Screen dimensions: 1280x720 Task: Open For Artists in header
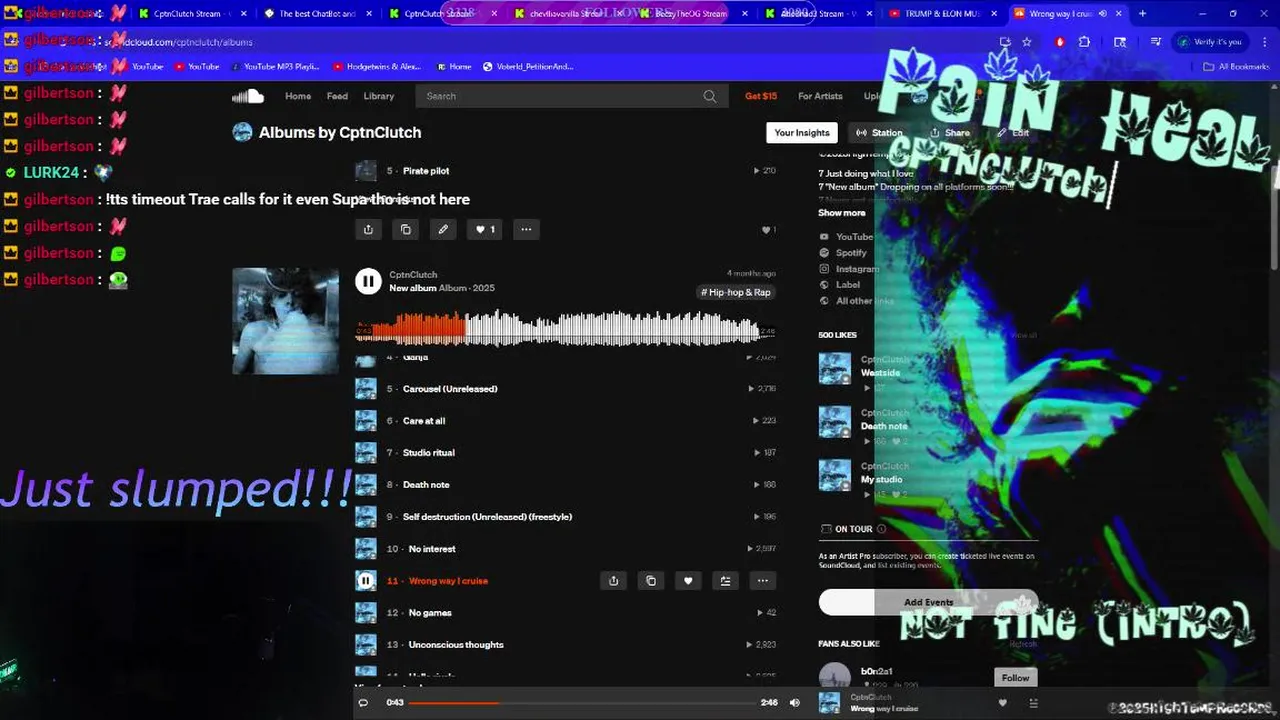(820, 96)
